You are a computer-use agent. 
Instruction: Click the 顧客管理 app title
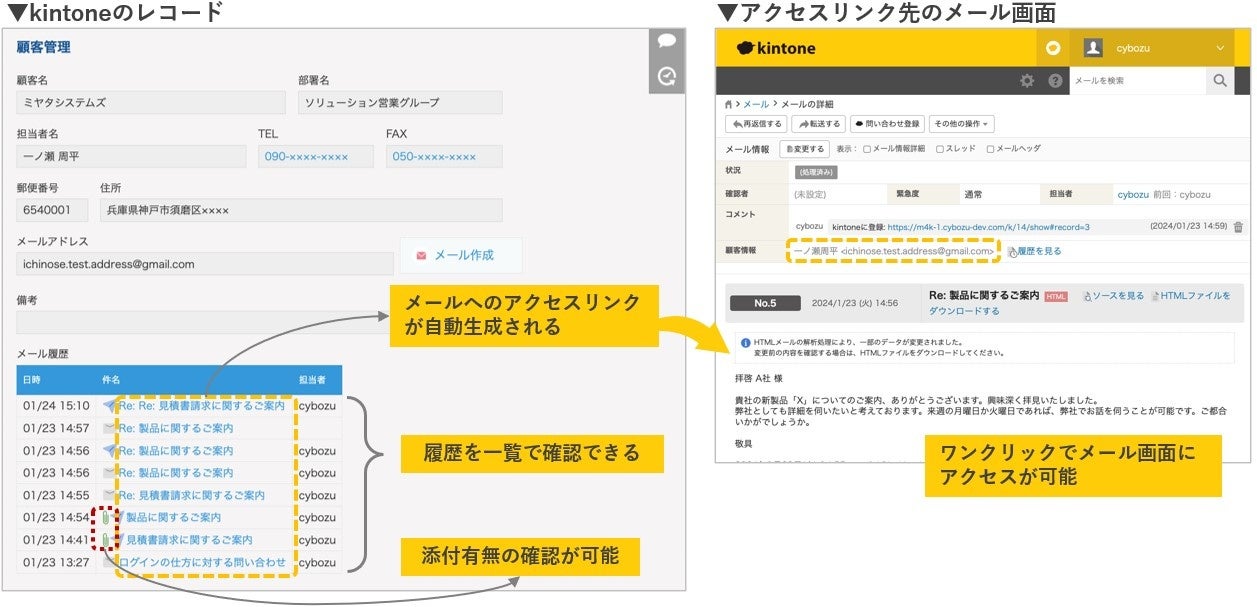tap(44, 47)
